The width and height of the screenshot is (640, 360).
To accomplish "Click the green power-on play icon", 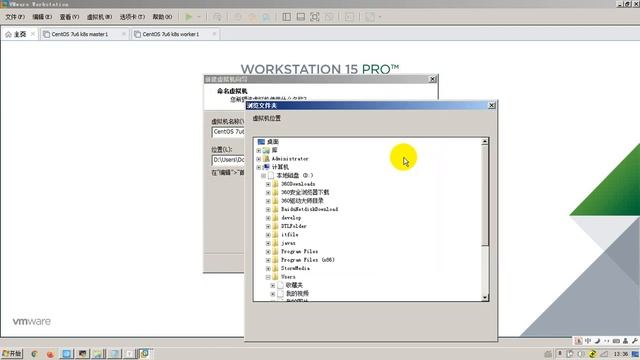I will tap(189, 17).
